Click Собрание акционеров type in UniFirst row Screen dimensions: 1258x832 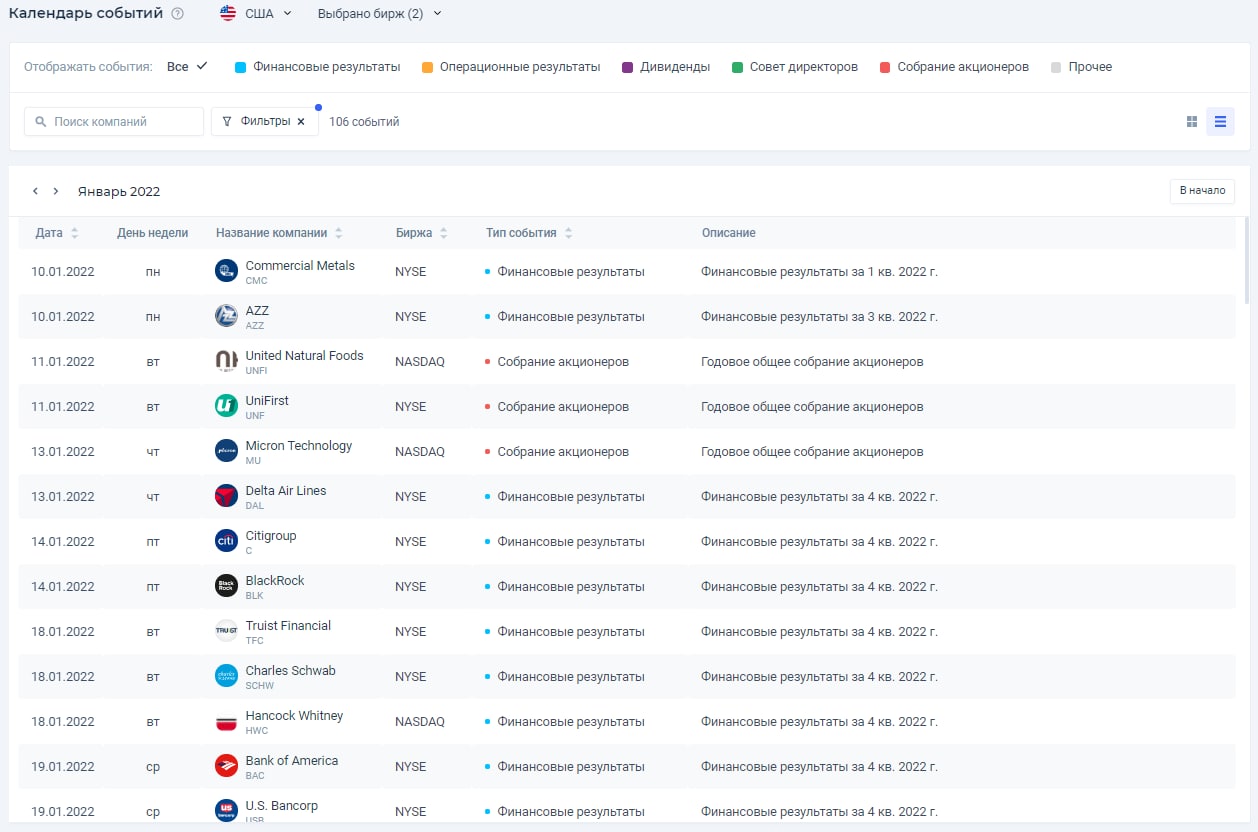tap(563, 407)
